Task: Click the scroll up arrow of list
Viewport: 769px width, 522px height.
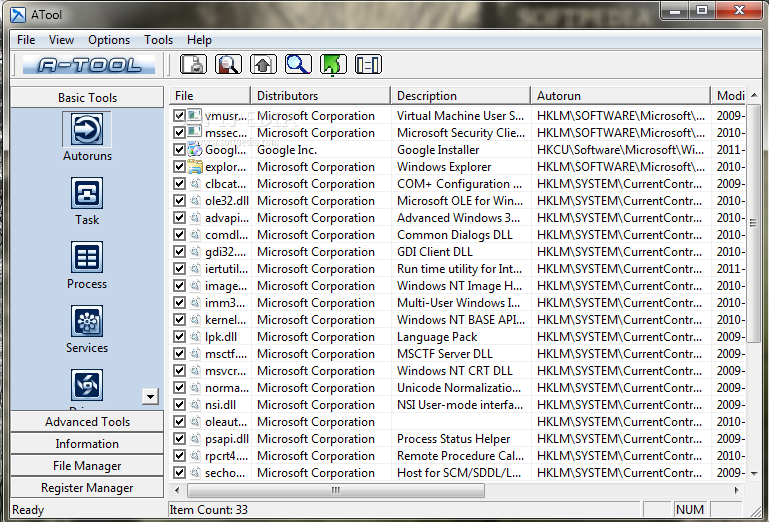Action: coord(754,95)
